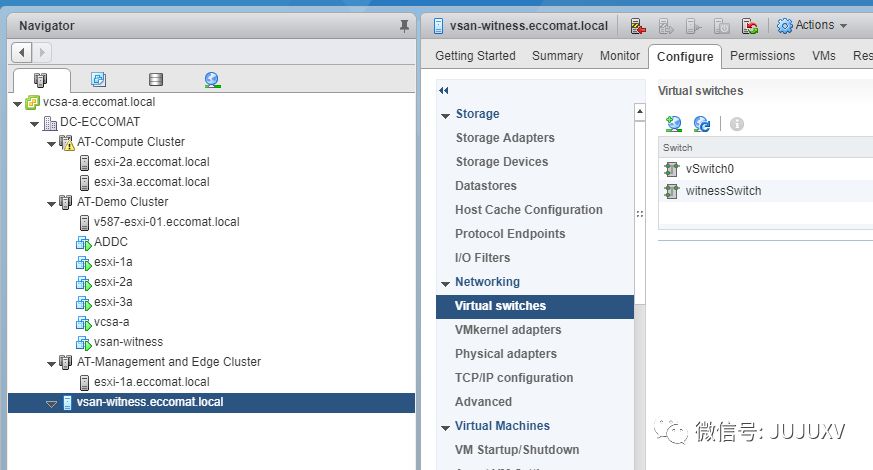873x470 pixels.
Task: Switch to the Monitor tab
Action: [620, 56]
